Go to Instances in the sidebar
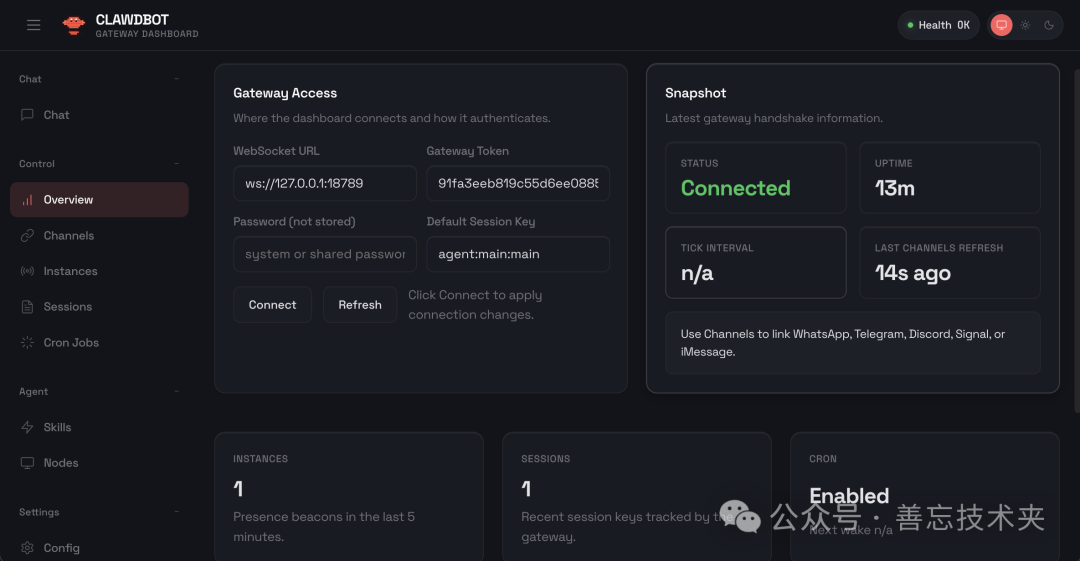This screenshot has height=561, width=1080. tap(70, 271)
